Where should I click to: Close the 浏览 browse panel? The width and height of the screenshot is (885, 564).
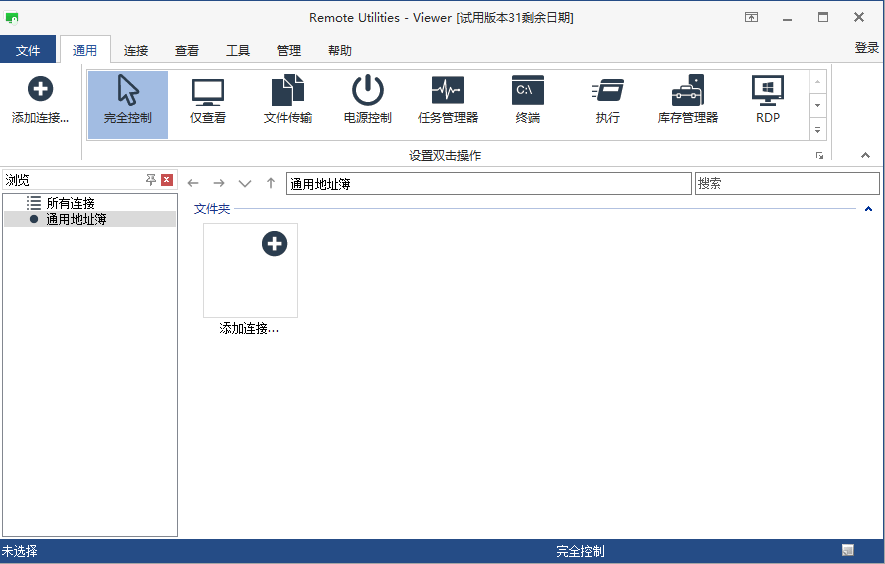tap(167, 180)
